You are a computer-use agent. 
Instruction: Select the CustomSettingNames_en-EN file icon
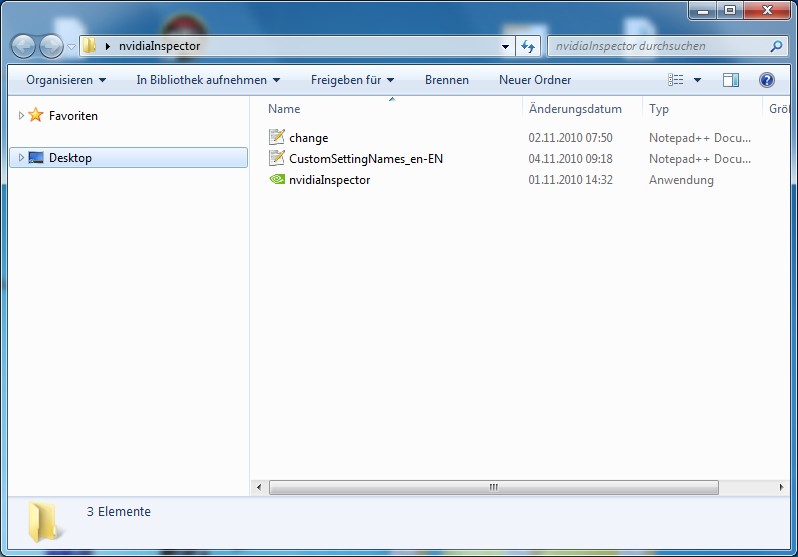coord(277,159)
